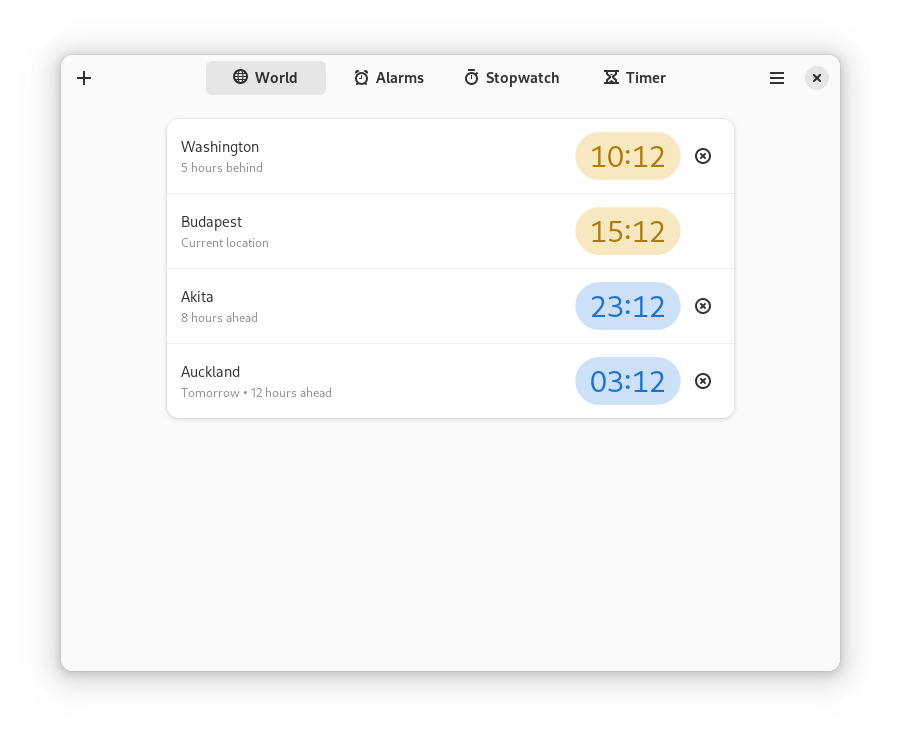Image resolution: width=901 pixels, height=738 pixels.
Task: Select the Budapest city name
Action: 211,222
